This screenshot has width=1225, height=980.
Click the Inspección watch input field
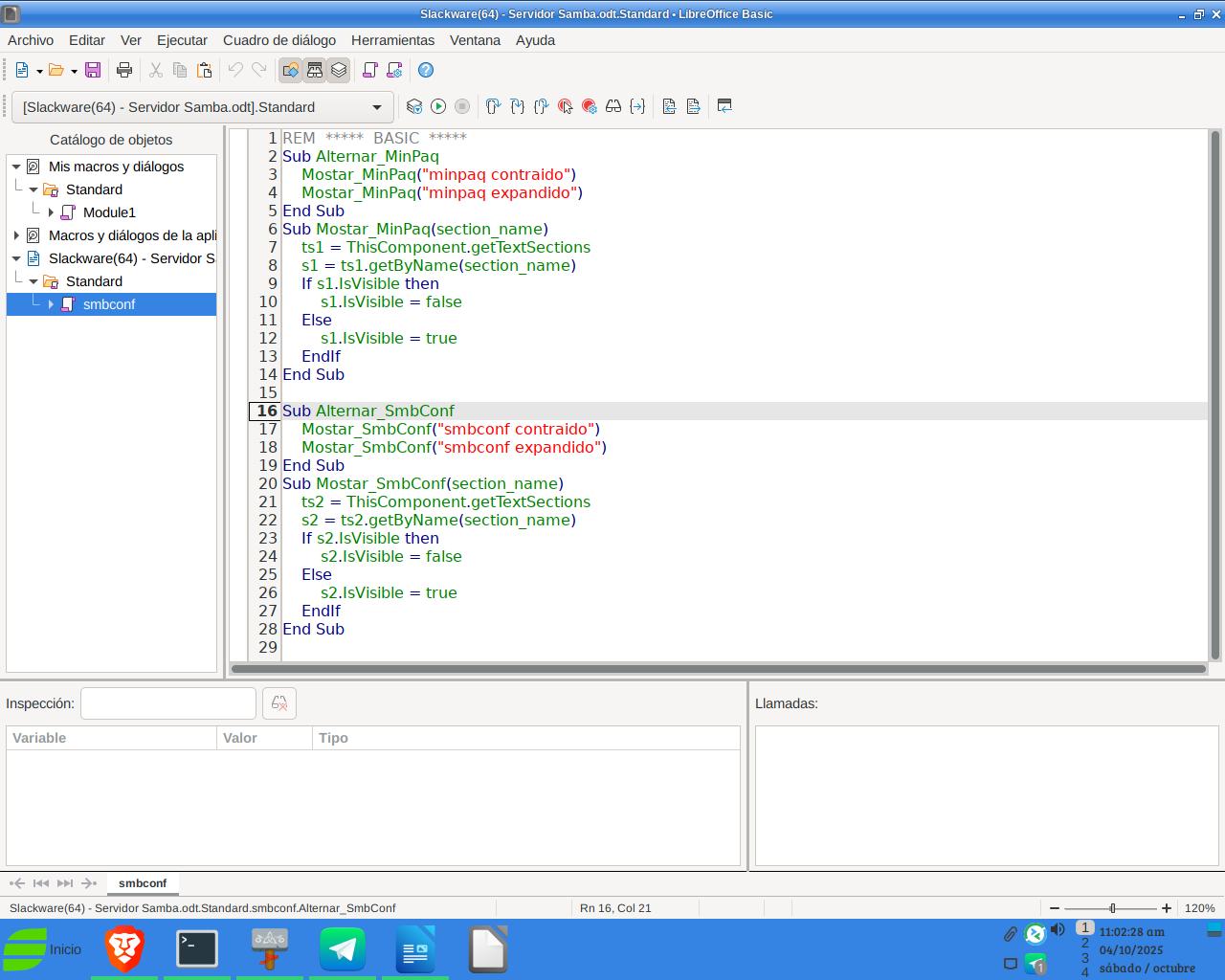pyautogui.click(x=168, y=703)
